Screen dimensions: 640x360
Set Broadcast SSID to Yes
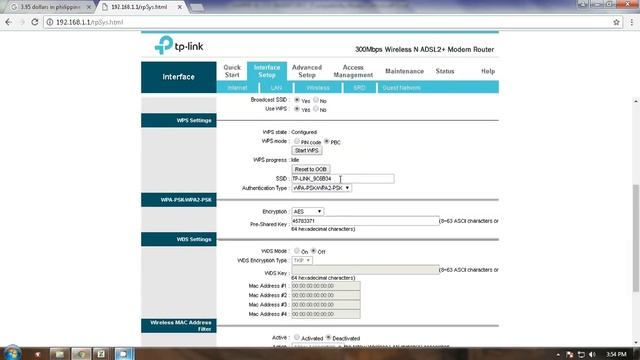(x=297, y=100)
